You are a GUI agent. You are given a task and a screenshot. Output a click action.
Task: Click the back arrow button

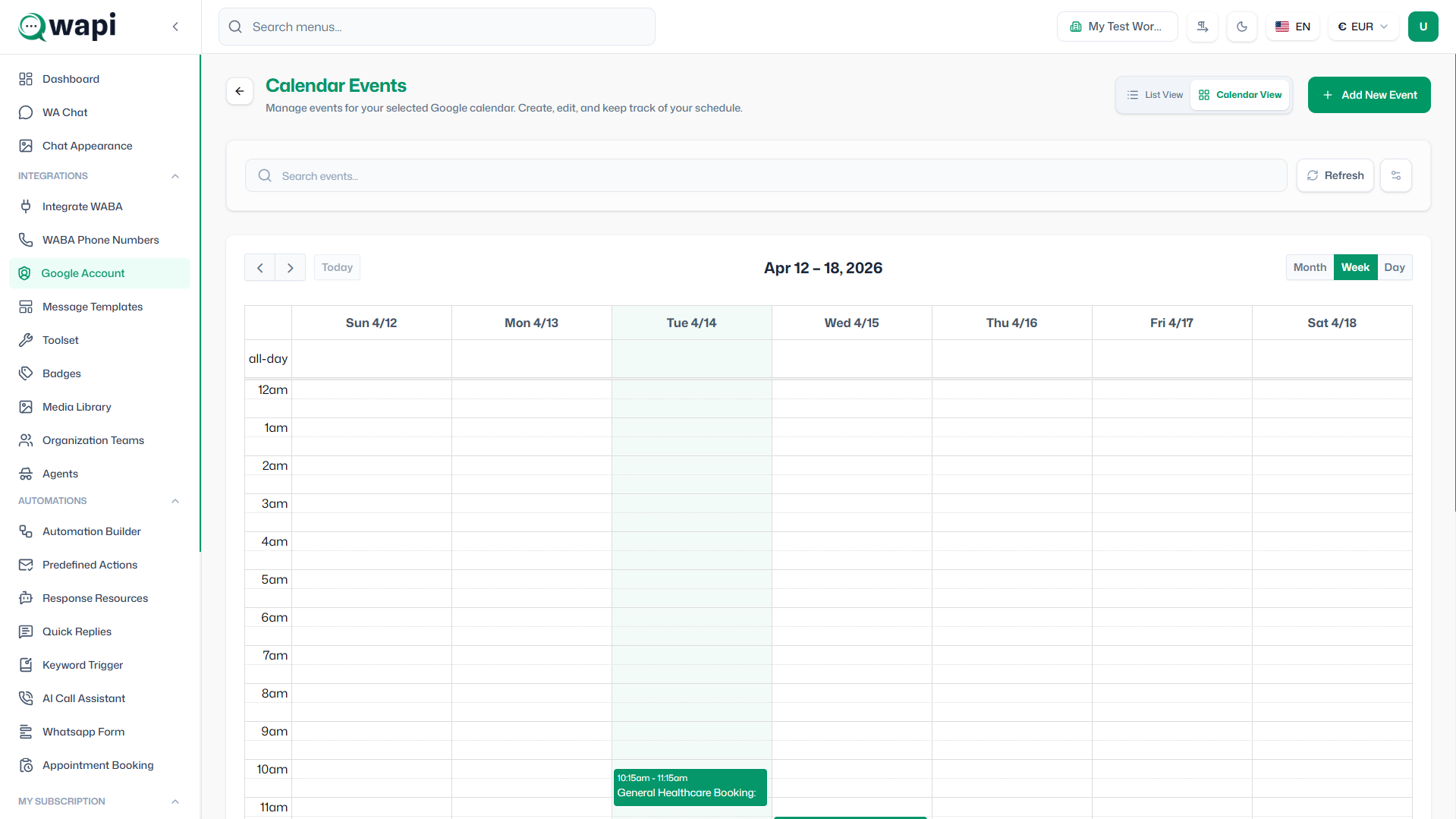click(240, 91)
